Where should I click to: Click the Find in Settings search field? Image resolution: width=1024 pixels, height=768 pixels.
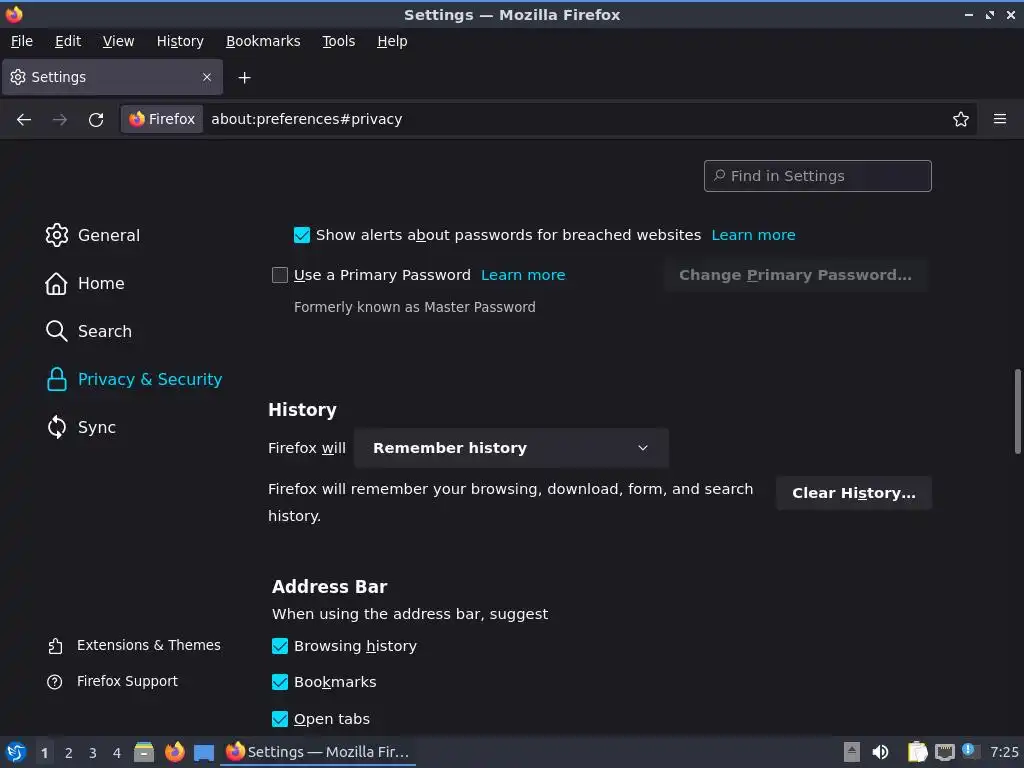click(x=818, y=176)
